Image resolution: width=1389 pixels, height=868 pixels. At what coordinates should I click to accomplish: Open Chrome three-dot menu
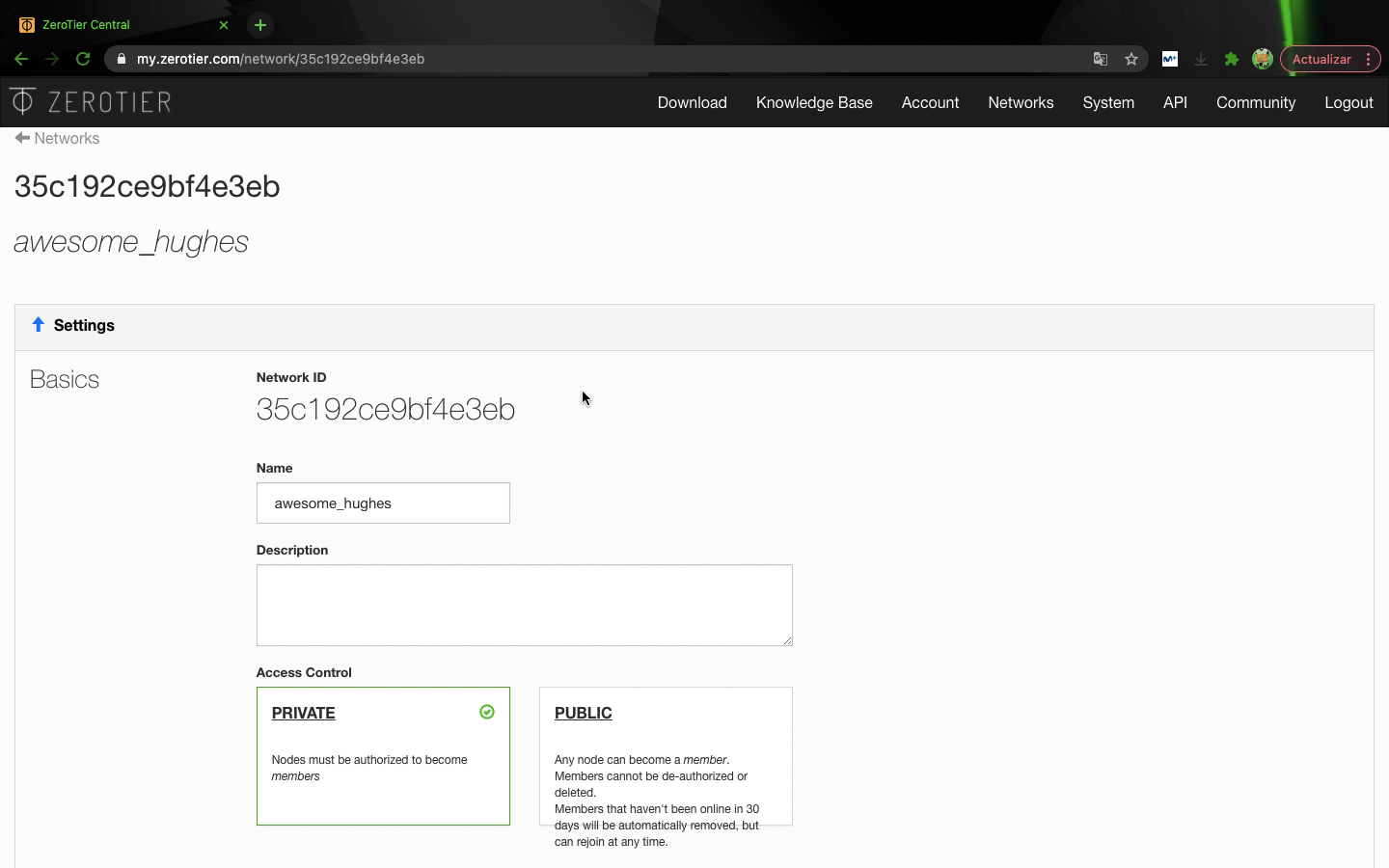(x=1368, y=59)
